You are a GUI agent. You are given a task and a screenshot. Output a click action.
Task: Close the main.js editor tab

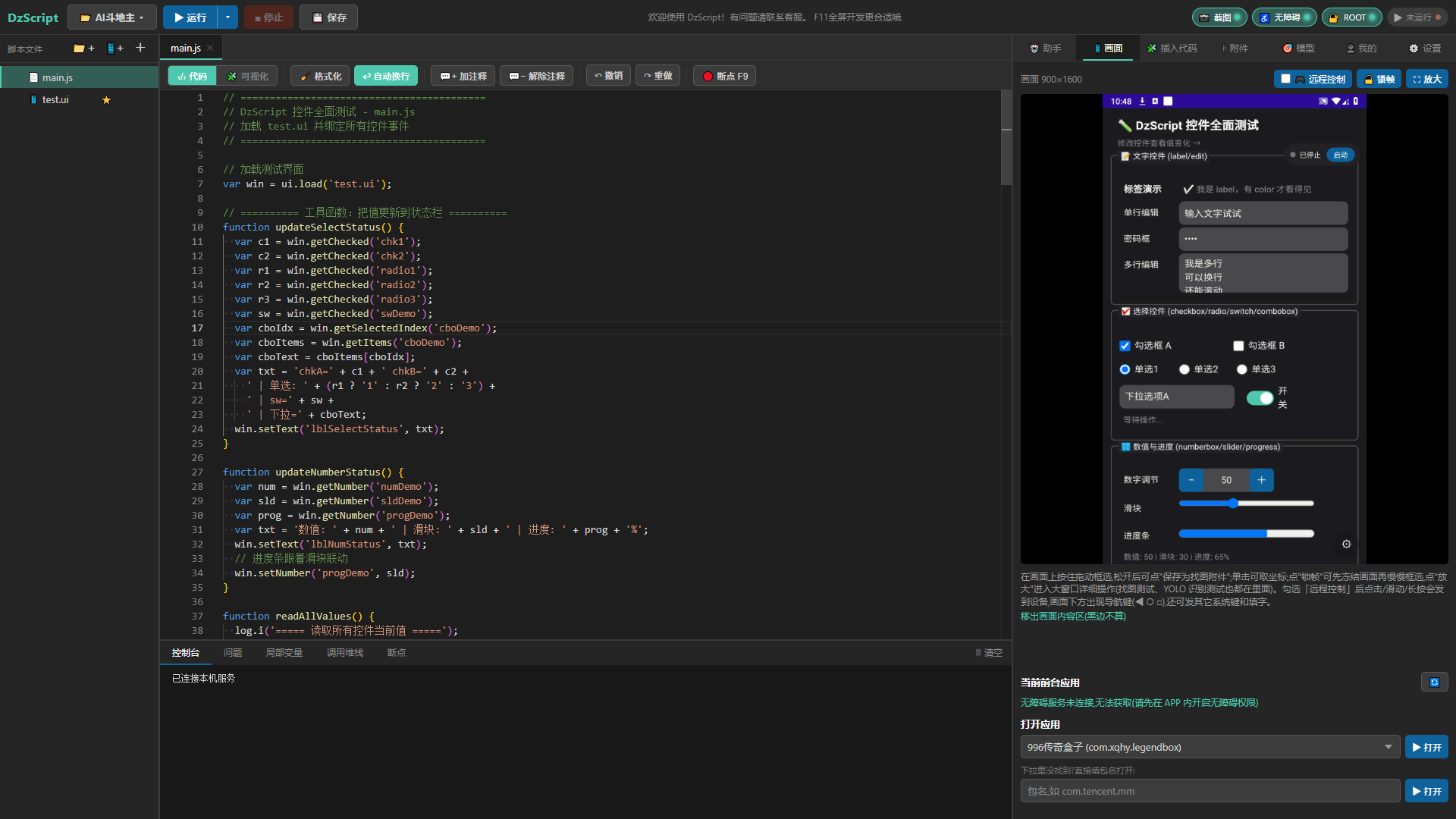pyautogui.click(x=210, y=48)
